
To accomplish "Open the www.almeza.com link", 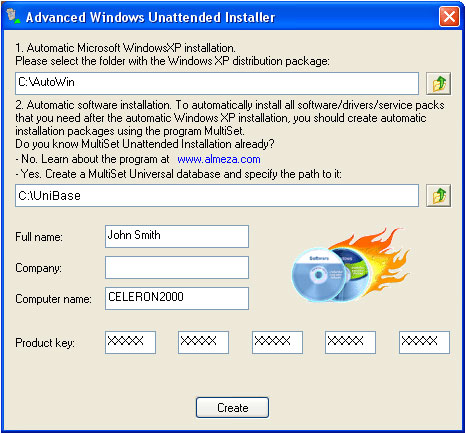I will (219, 159).
